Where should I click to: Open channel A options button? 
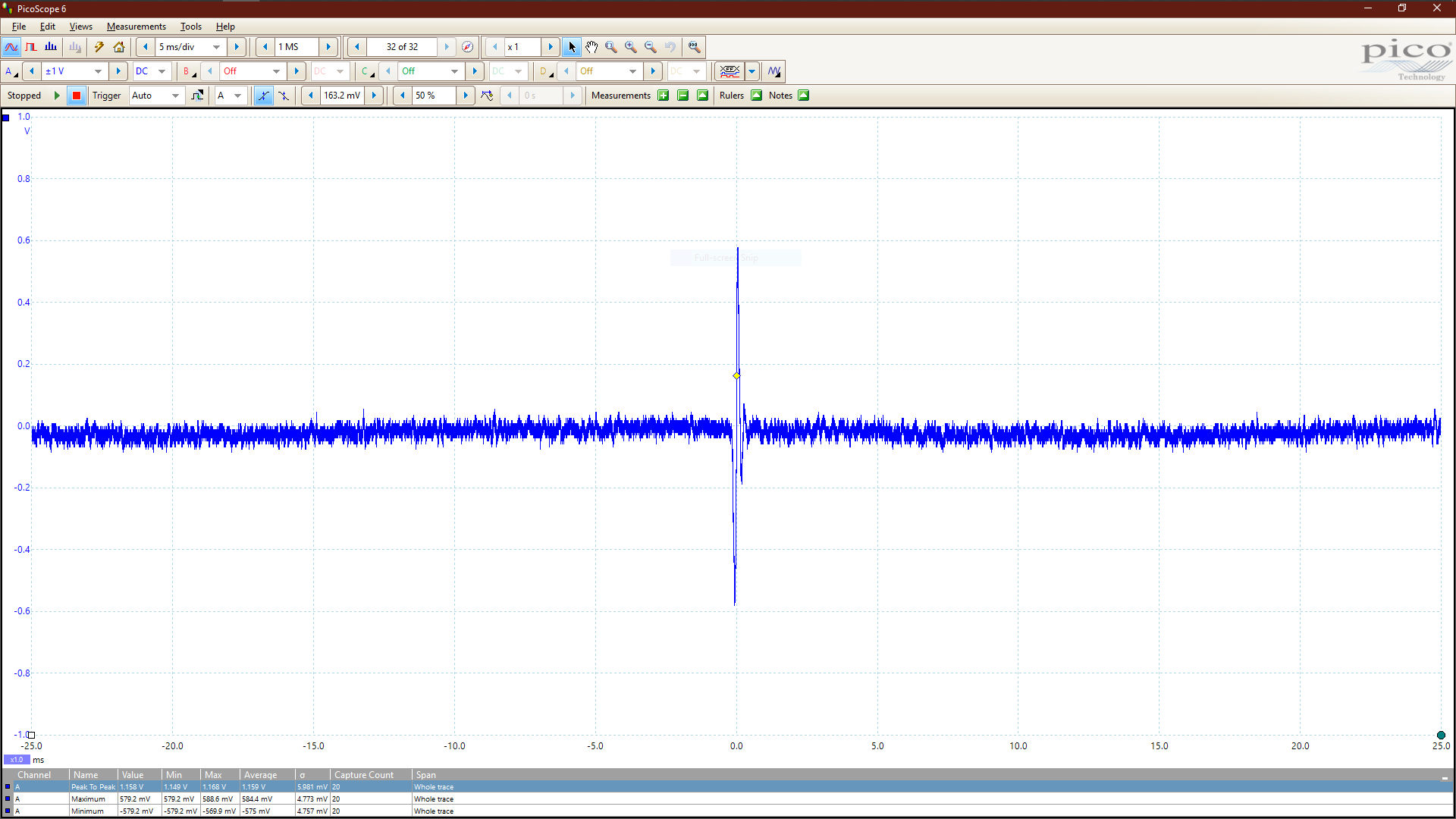10,71
